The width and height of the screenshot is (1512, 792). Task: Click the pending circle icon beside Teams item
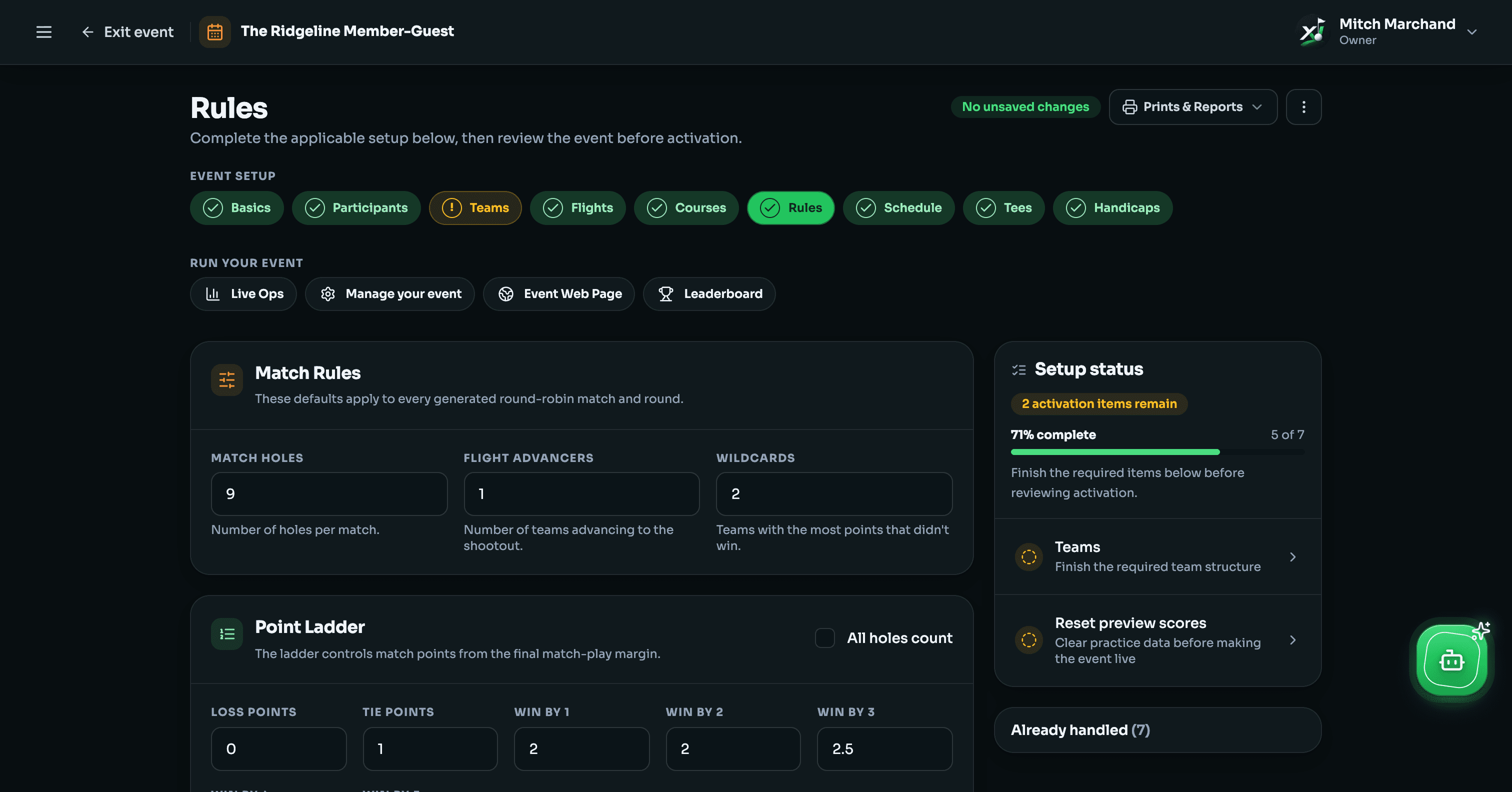(1029, 556)
